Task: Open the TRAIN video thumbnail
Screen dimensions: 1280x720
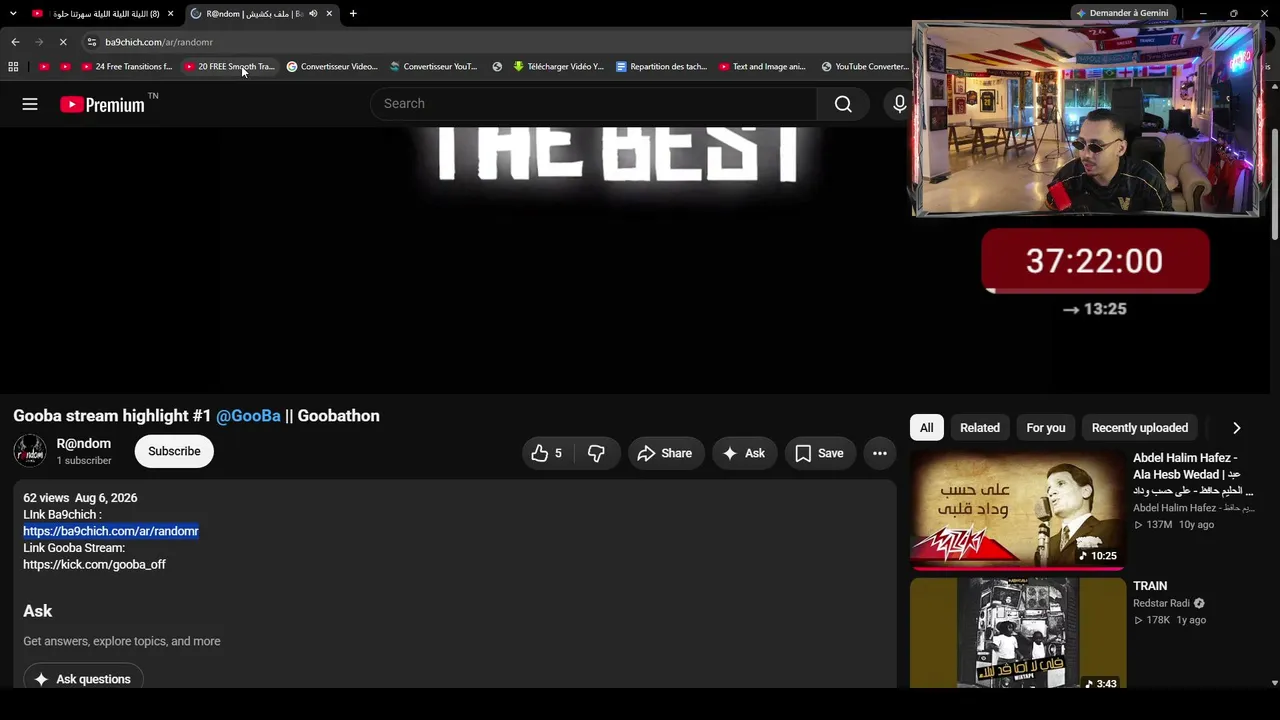Action: pyautogui.click(x=1018, y=633)
